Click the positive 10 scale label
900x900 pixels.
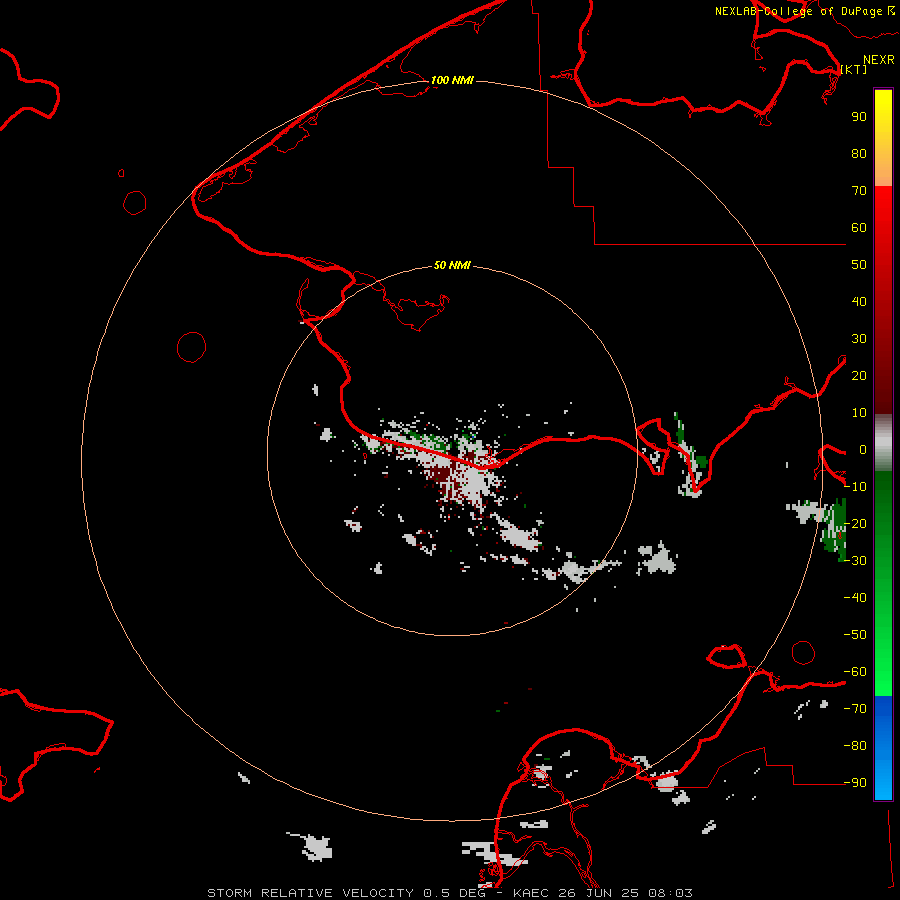859,413
